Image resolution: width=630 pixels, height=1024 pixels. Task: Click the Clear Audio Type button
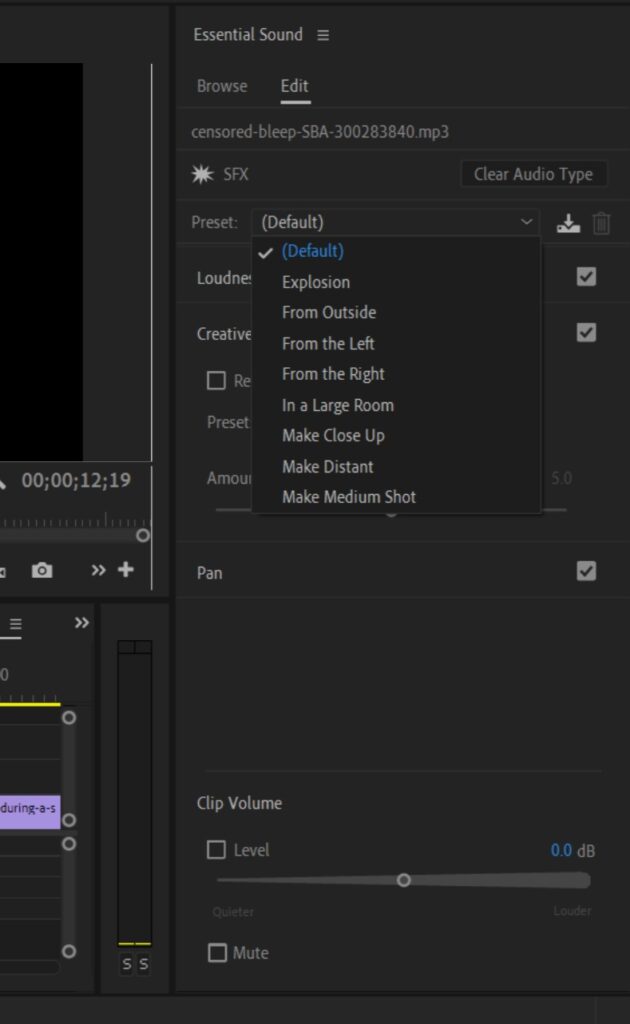pos(533,174)
